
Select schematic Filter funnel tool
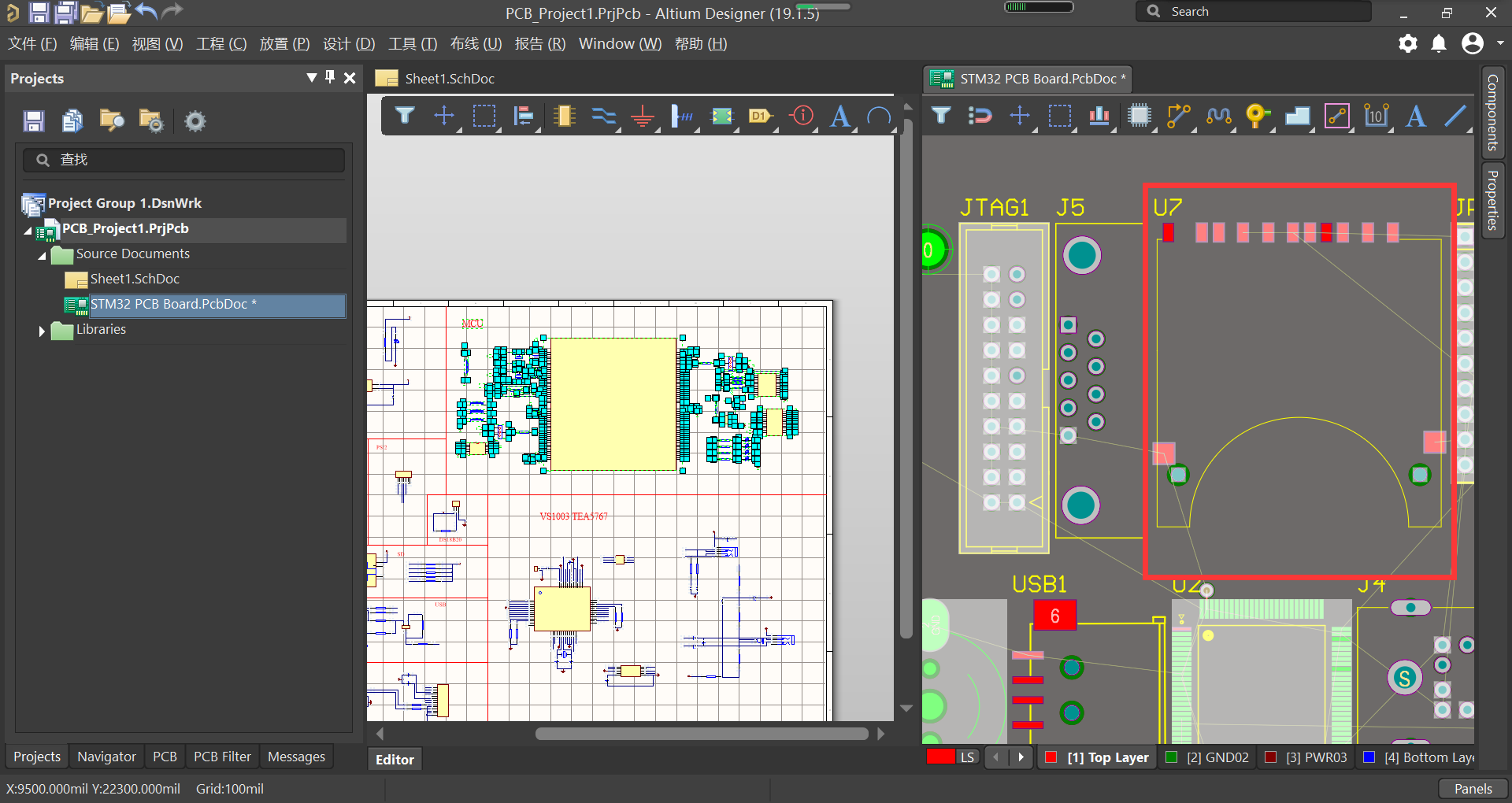coord(405,116)
